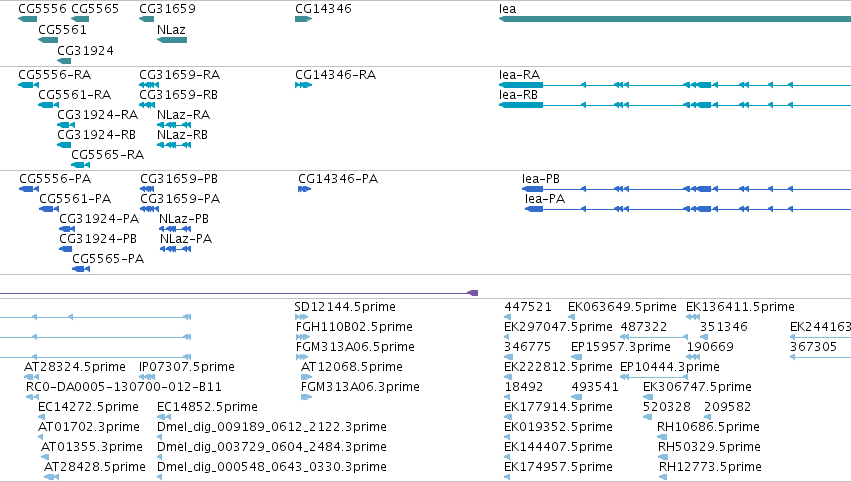Click the CG5565 gene label

(x=95, y=9)
